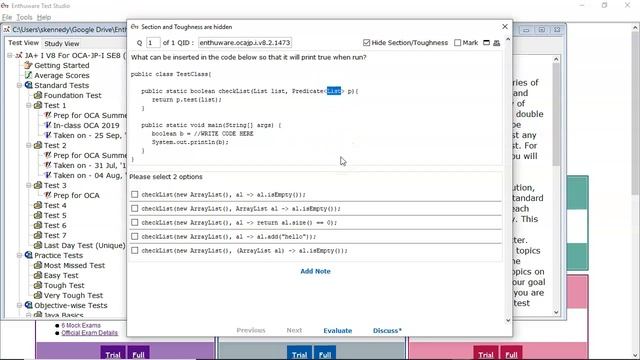Click the Foundation Test icon
The image size is (640, 360).
point(38,95)
